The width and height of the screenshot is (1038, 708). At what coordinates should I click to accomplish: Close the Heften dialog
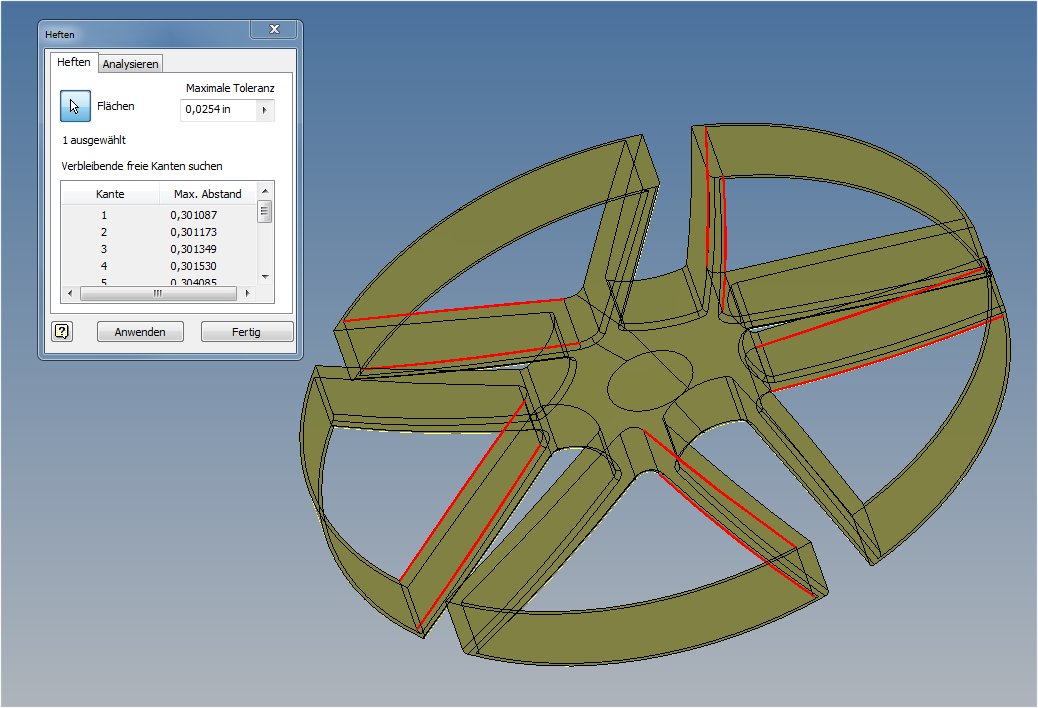pyautogui.click(x=275, y=29)
